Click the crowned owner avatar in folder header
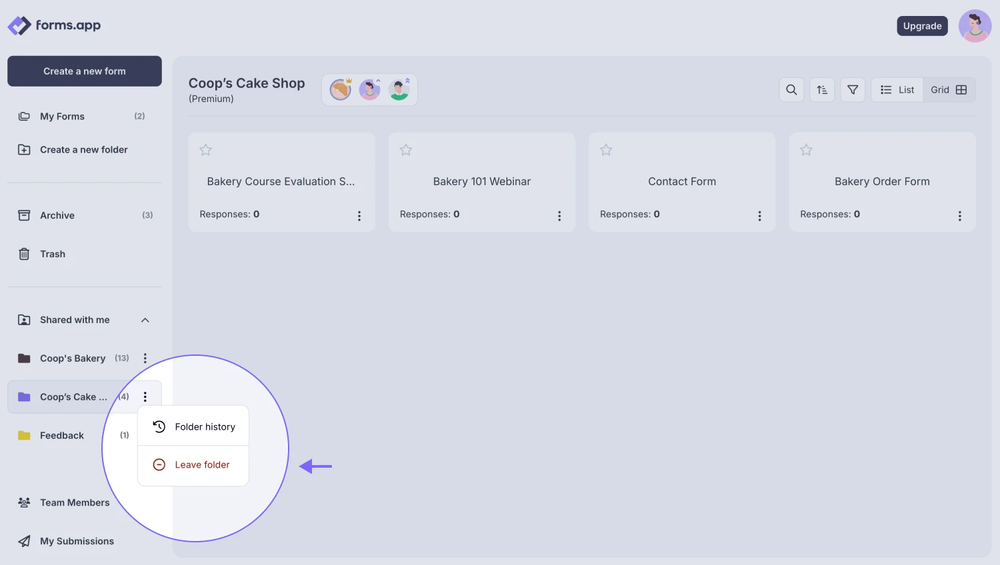 [341, 90]
